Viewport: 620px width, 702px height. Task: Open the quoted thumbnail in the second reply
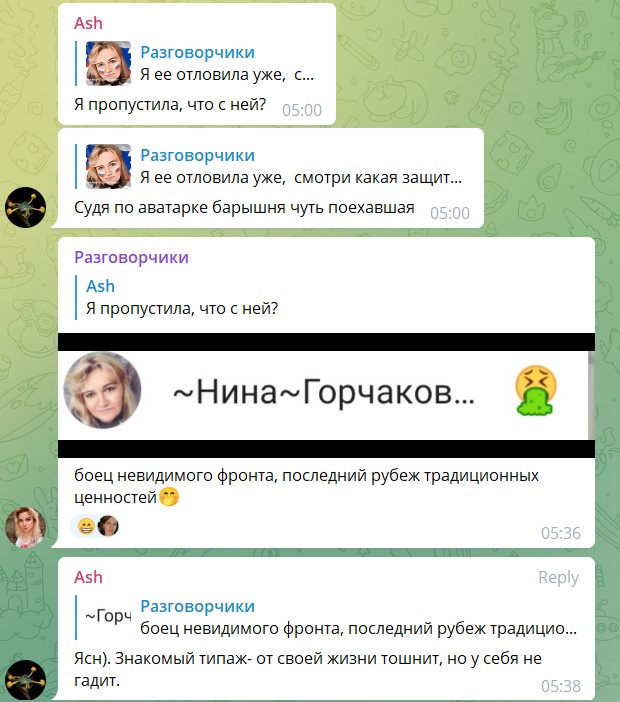(x=108, y=166)
